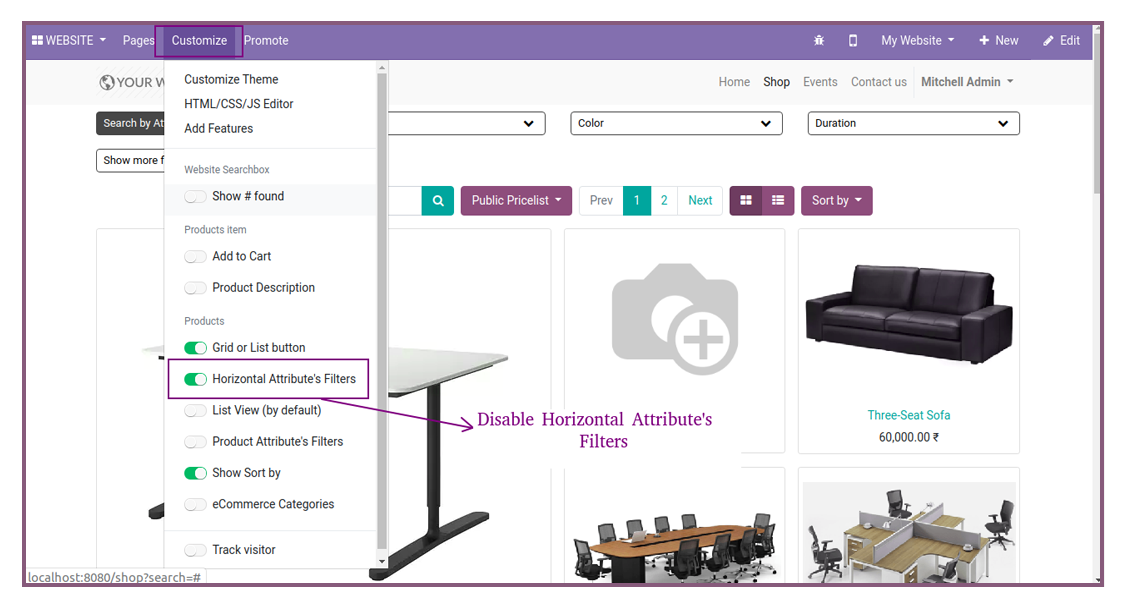Switch to mobile preview icon

click(x=853, y=40)
